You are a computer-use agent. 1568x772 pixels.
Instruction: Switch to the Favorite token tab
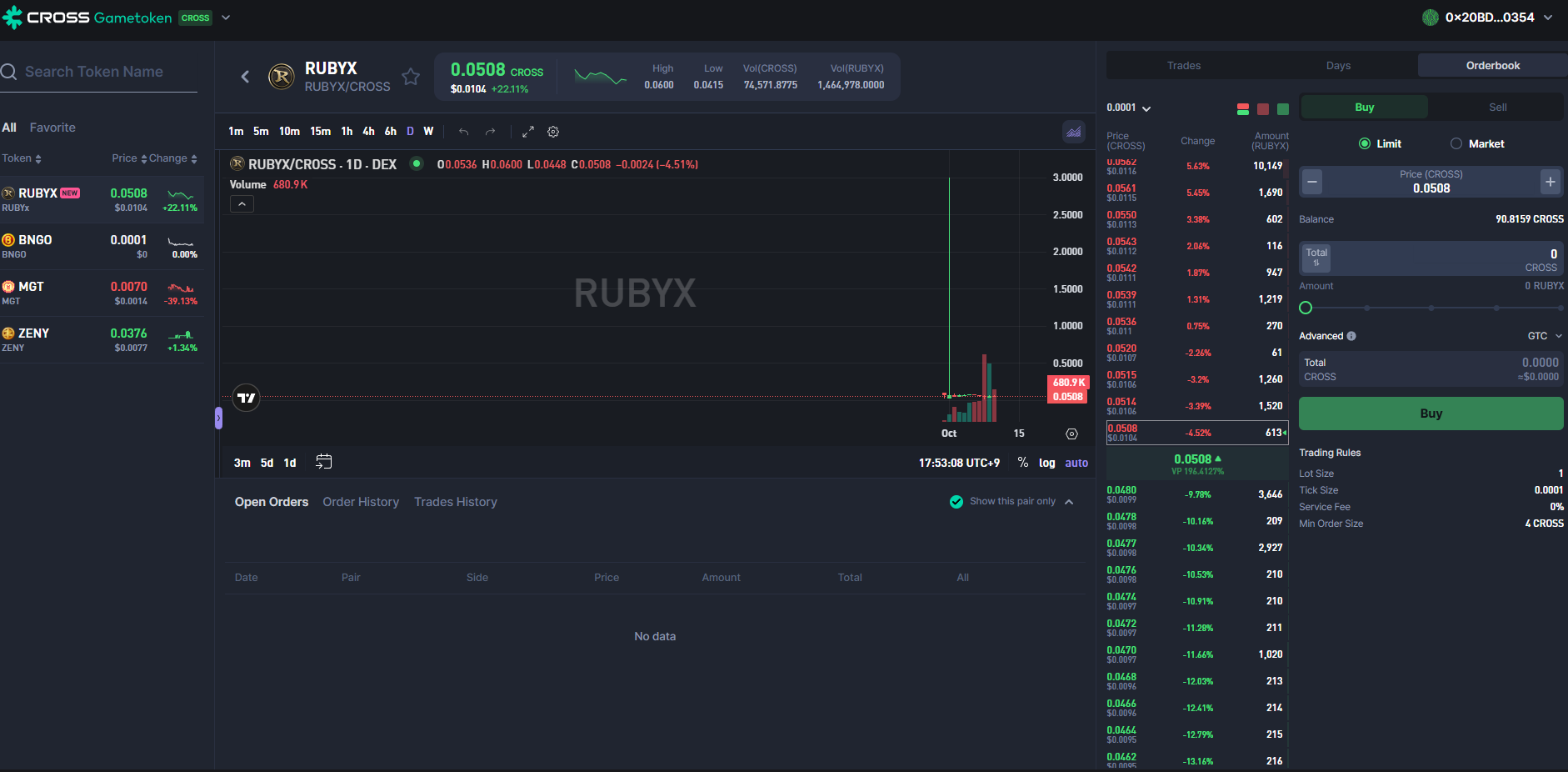[52, 128]
